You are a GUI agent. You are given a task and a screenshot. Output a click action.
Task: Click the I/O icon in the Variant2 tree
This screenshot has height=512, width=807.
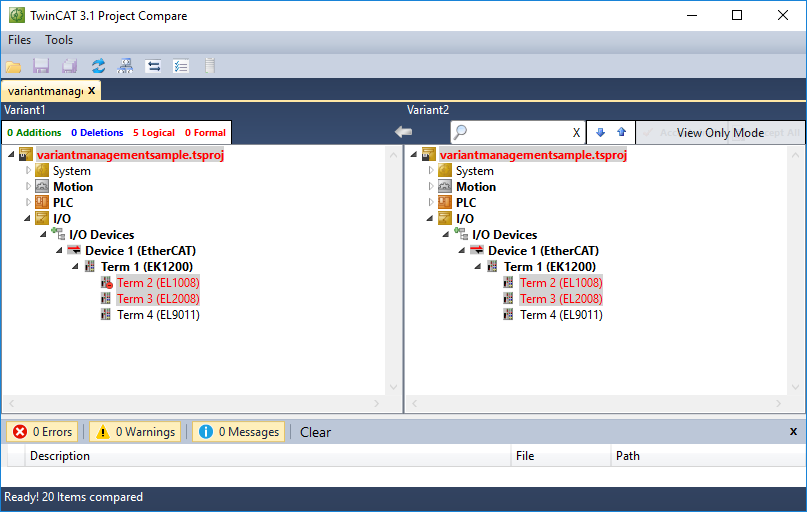click(x=445, y=218)
